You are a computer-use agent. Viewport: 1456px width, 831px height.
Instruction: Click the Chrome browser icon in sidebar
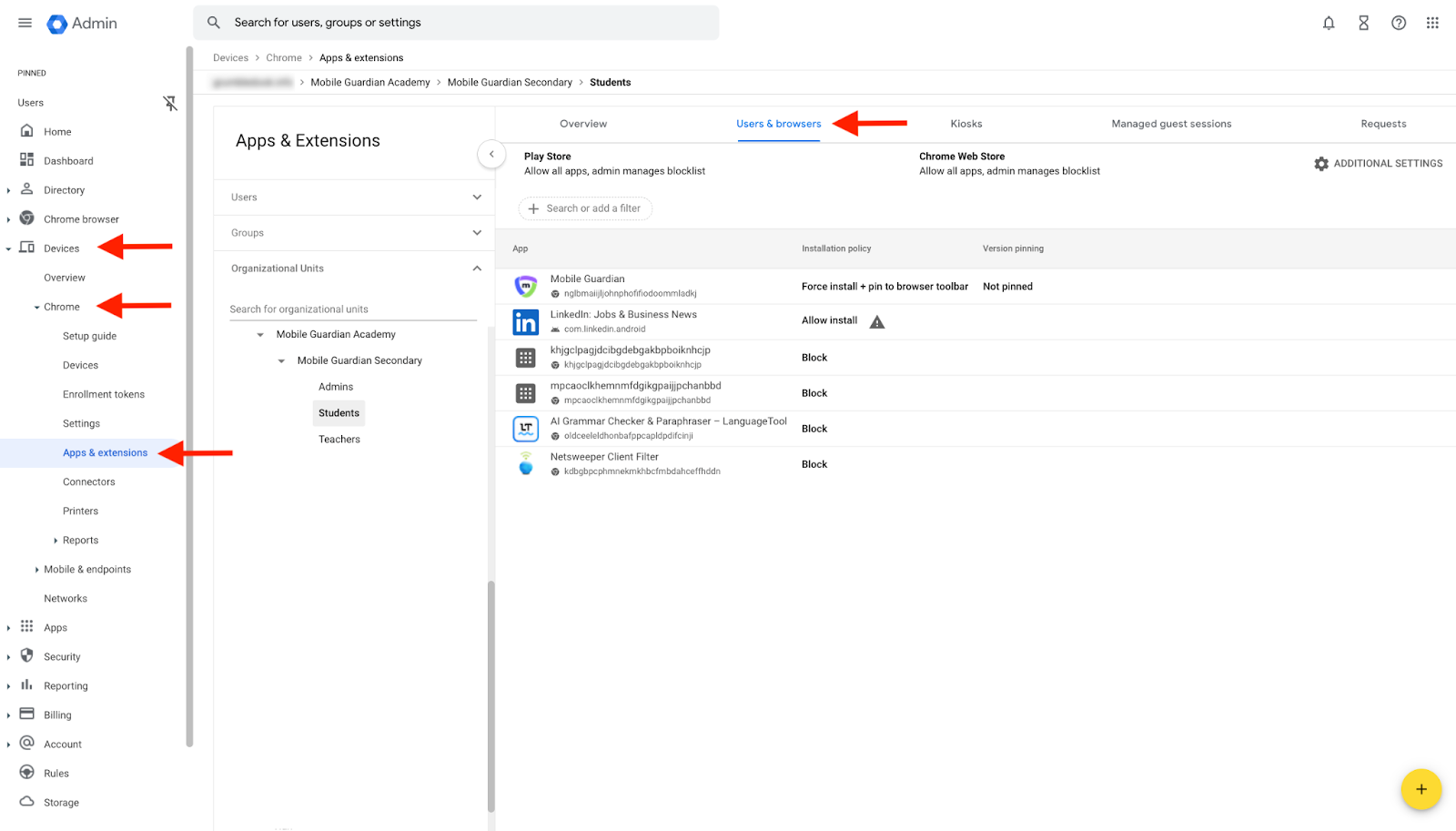[x=27, y=218]
